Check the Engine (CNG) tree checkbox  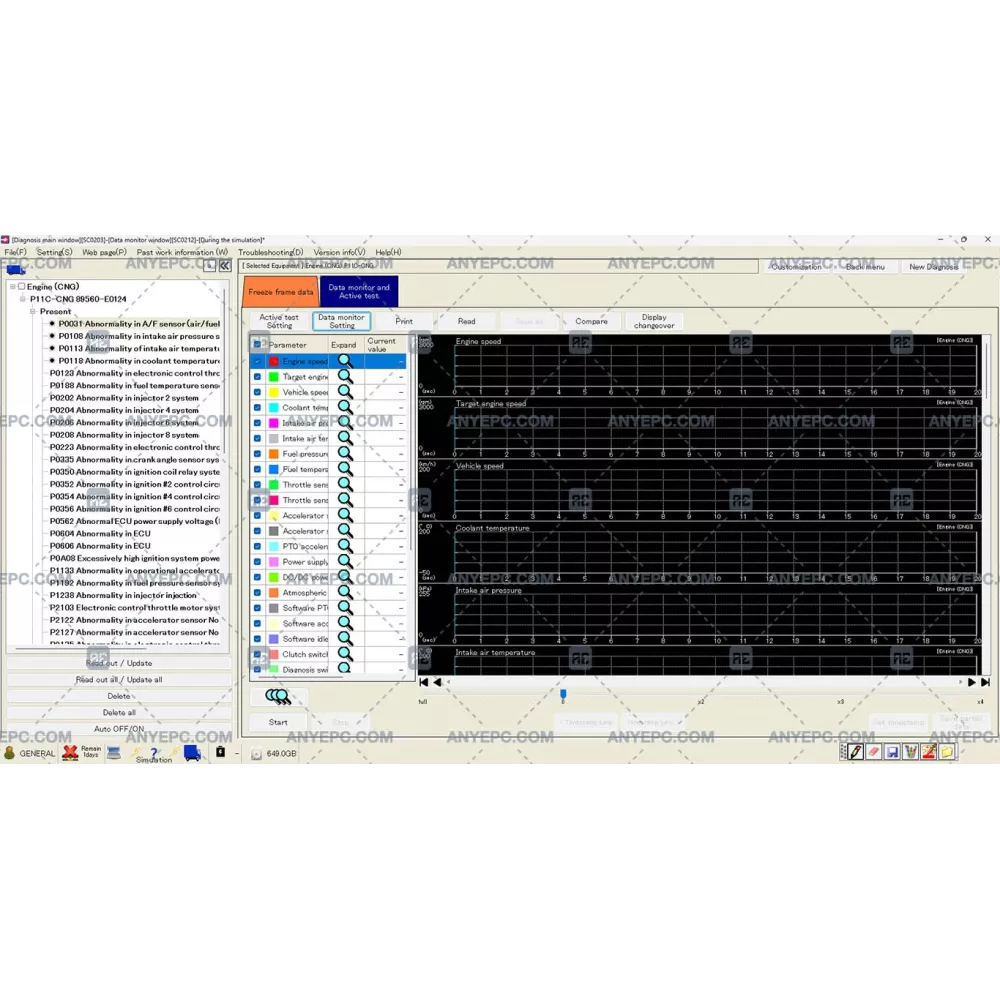click(x=21, y=287)
